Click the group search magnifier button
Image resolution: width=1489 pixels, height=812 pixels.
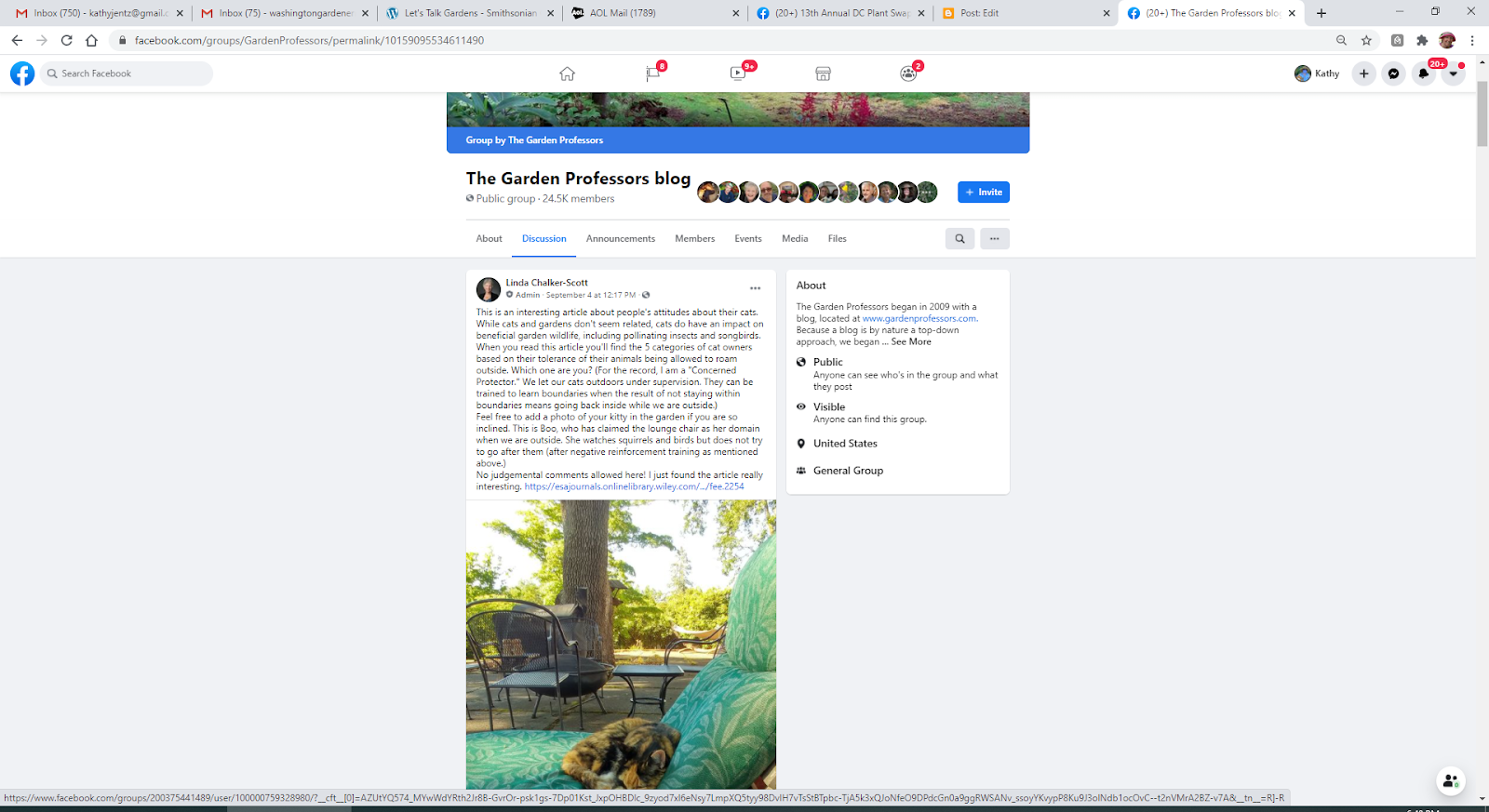[x=959, y=239]
